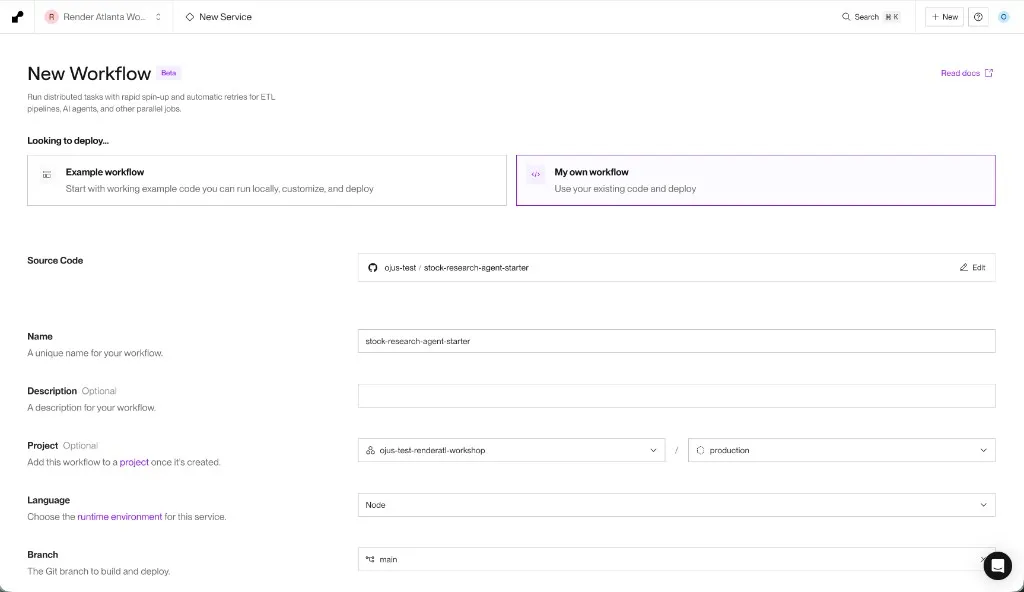
Task: Open the Search box in header
Action: [x=871, y=17]
